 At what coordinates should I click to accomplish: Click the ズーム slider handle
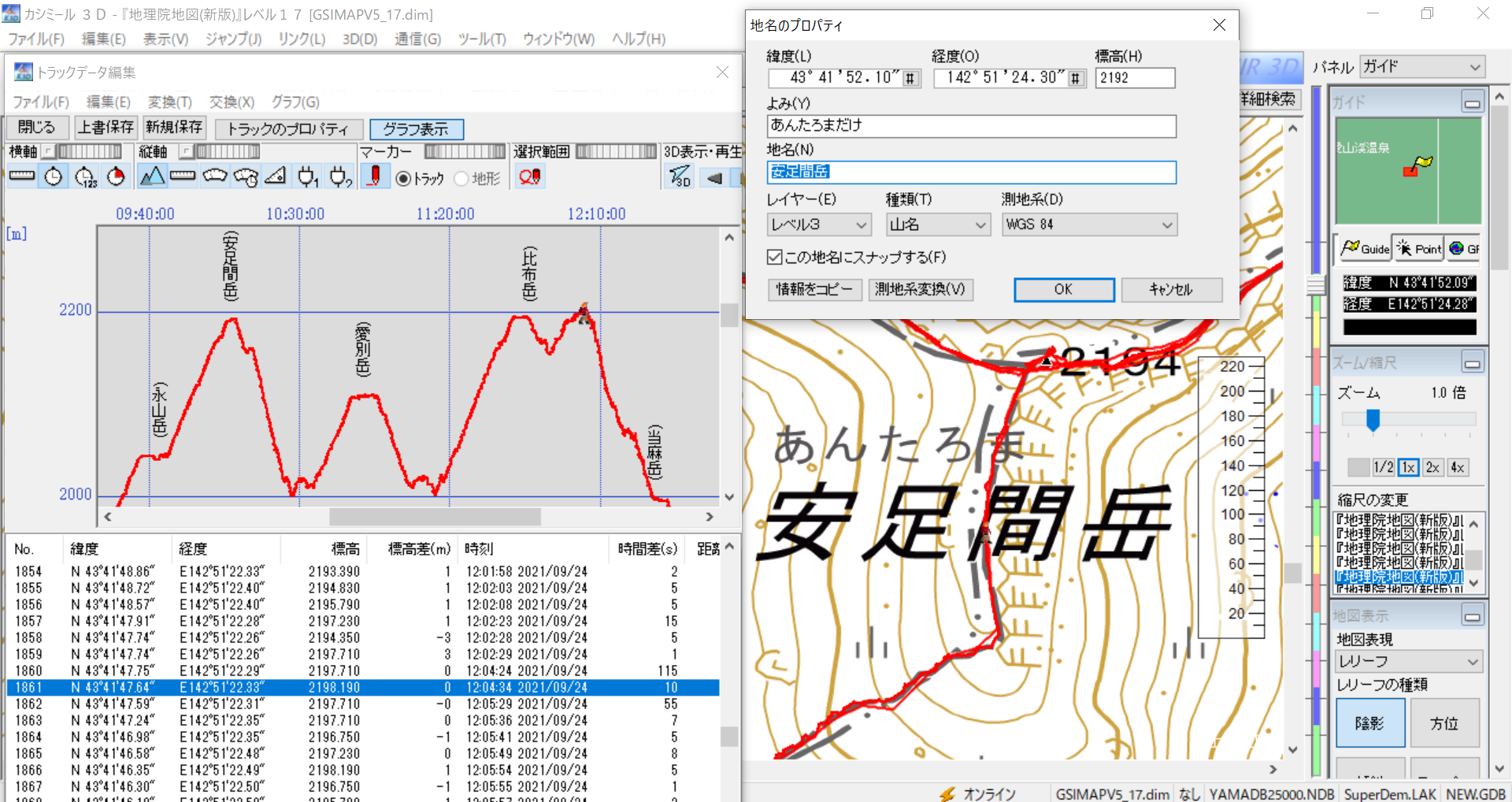pyautogui.click(x=1373, y=419)
